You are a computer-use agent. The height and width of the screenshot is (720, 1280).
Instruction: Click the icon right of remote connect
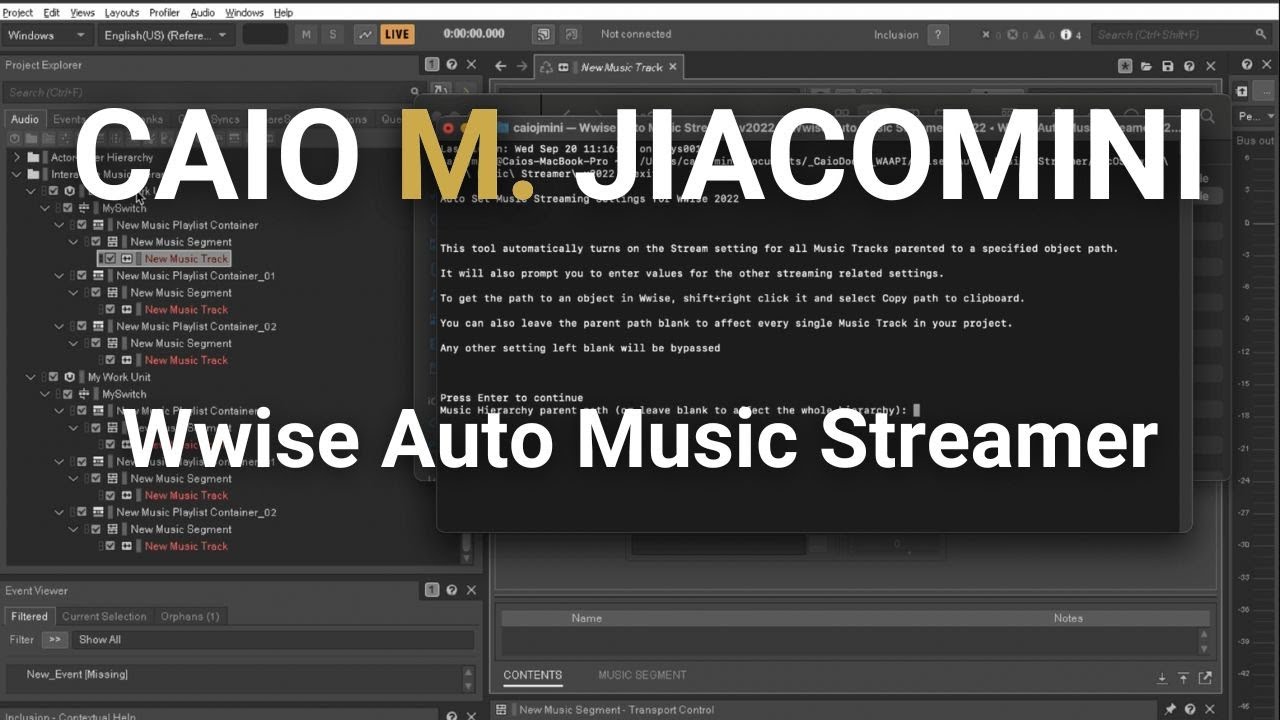pos(571,34)
